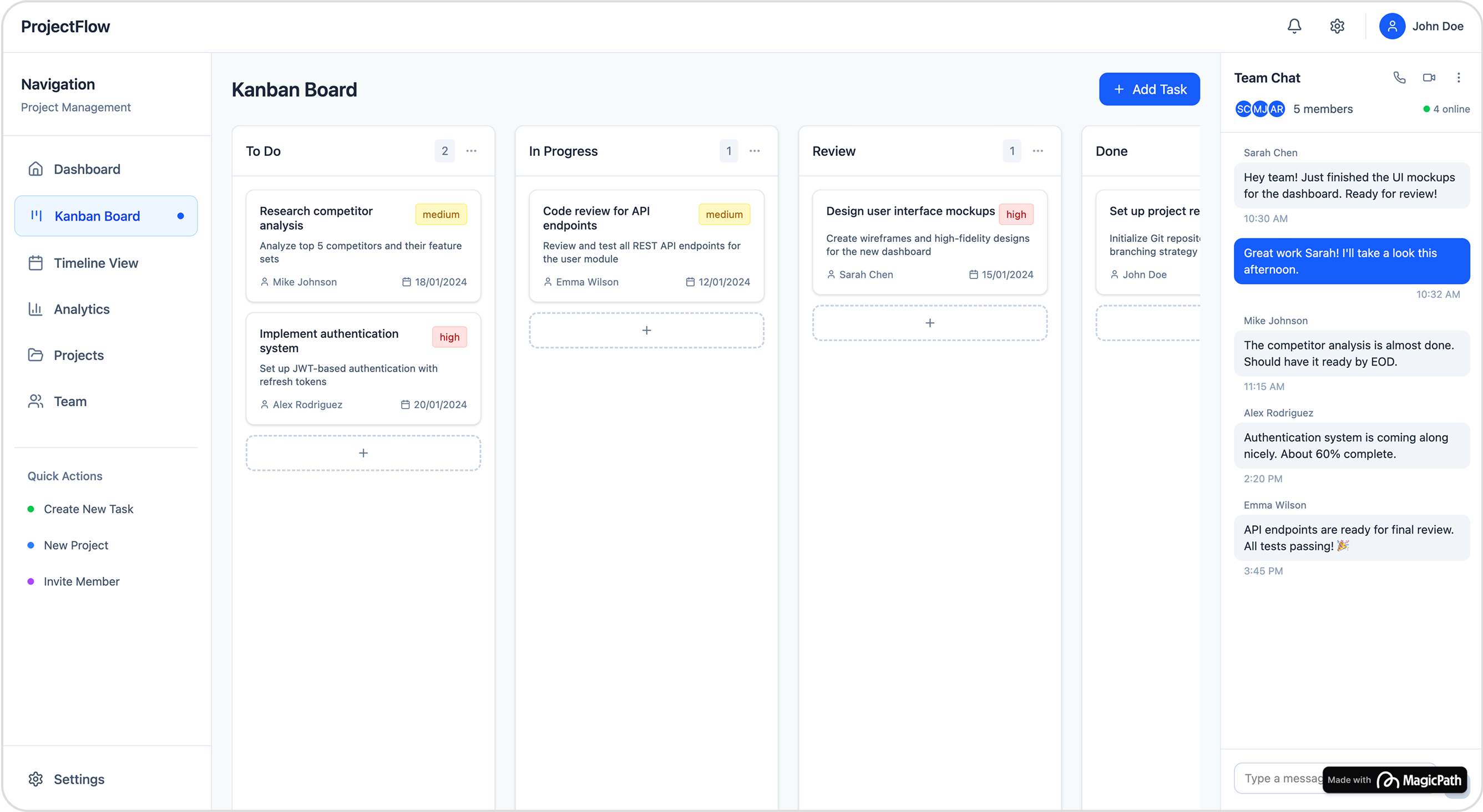Image resolution: width=1483 pixels, height=812 pixels.
Task: Click John Doe's profile avatar
Action: point(1391,26)
